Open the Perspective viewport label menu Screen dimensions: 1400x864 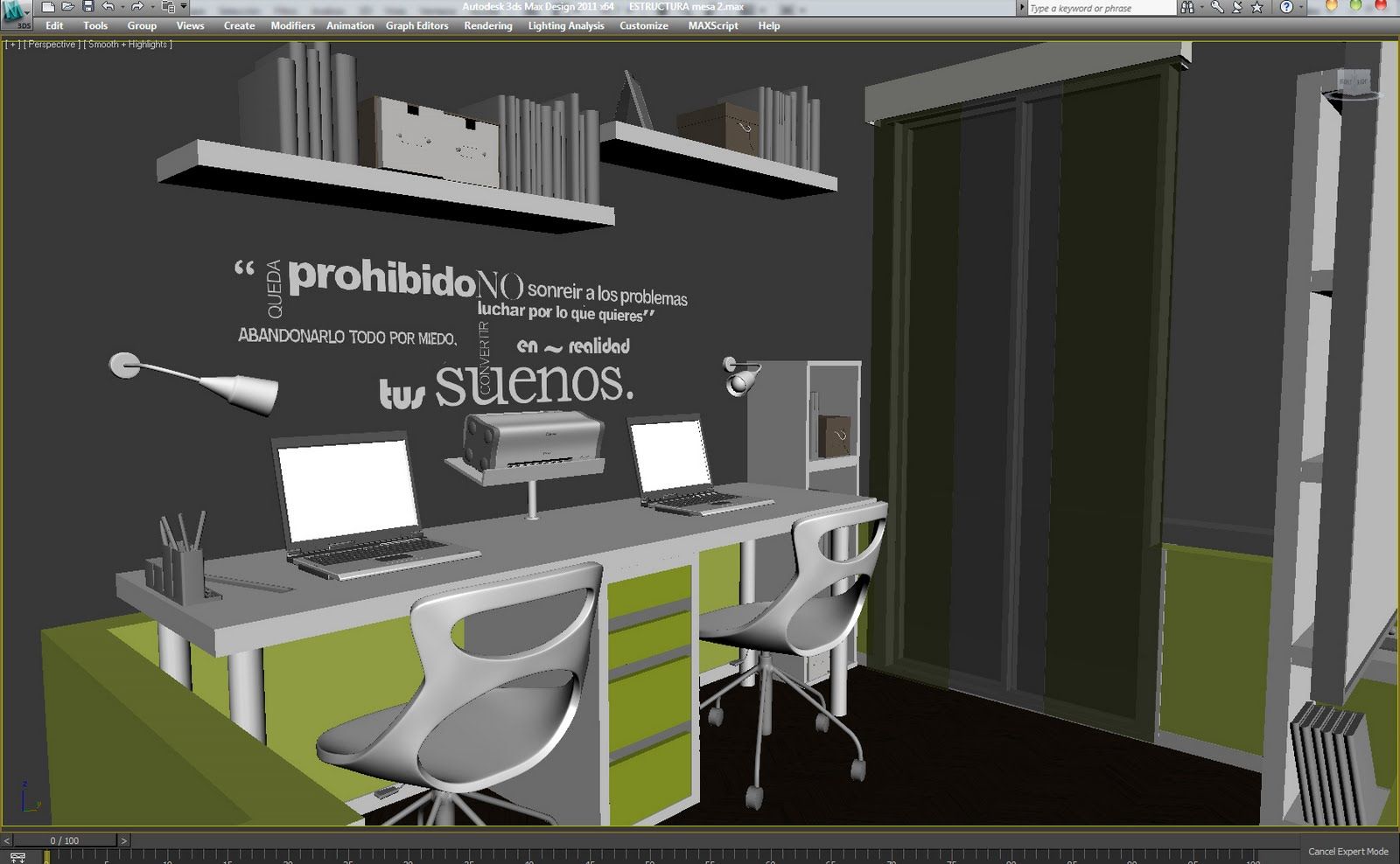pyautogui.click(x=51, y=44)
